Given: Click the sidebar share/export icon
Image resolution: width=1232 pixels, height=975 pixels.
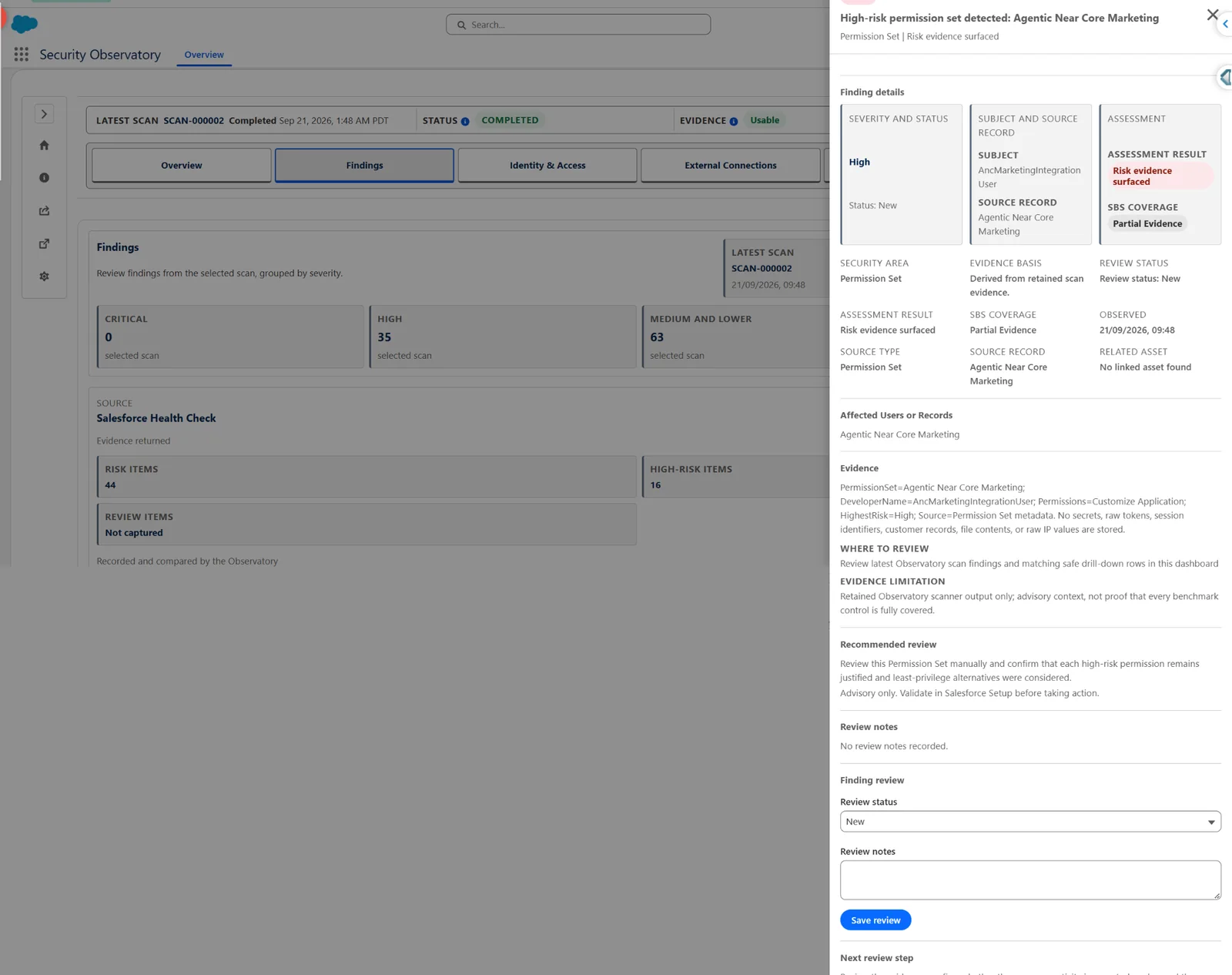Looking at the screenshot, I should 44,211.
